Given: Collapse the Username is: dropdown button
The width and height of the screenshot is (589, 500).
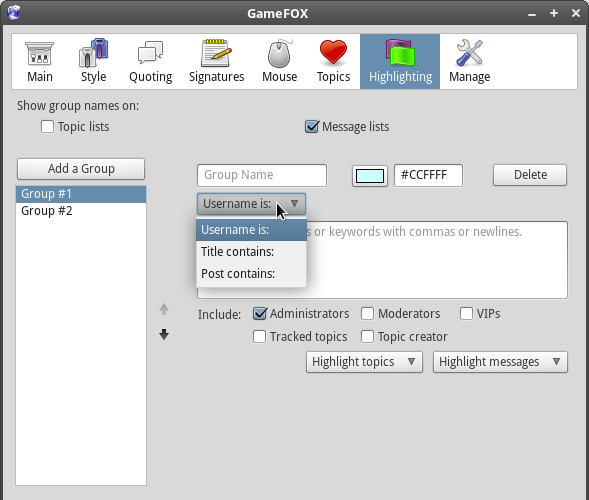Looking at the screenshot, I should 251,204.
